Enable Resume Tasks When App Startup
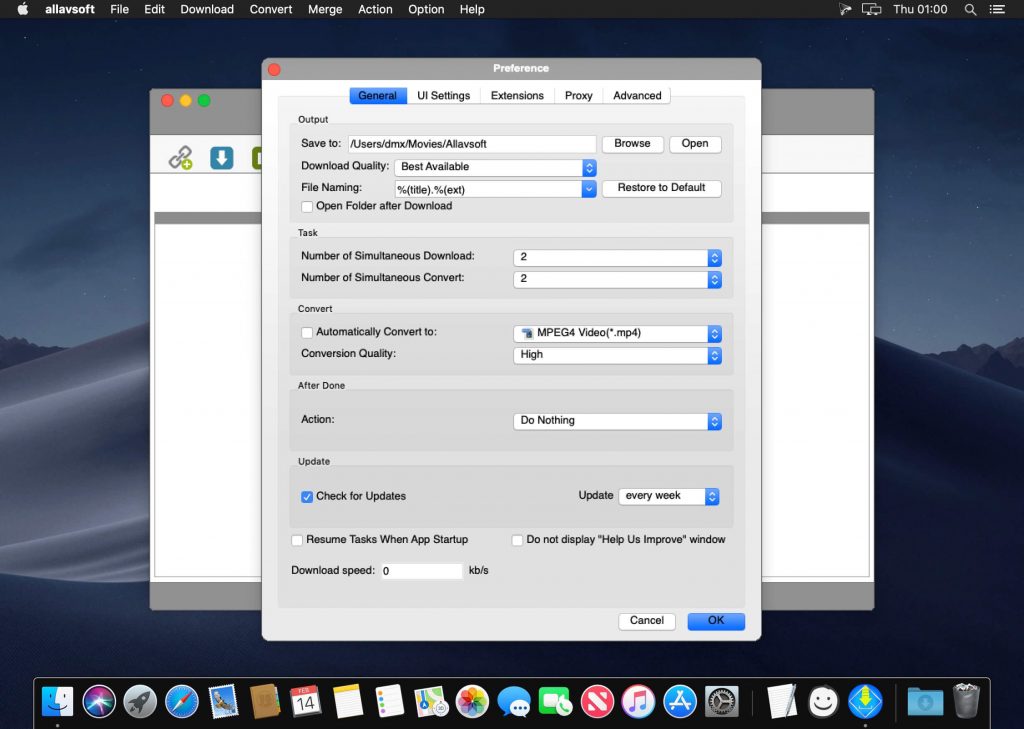The width and height of the screenshot is (1024, 729). point(297,539)
